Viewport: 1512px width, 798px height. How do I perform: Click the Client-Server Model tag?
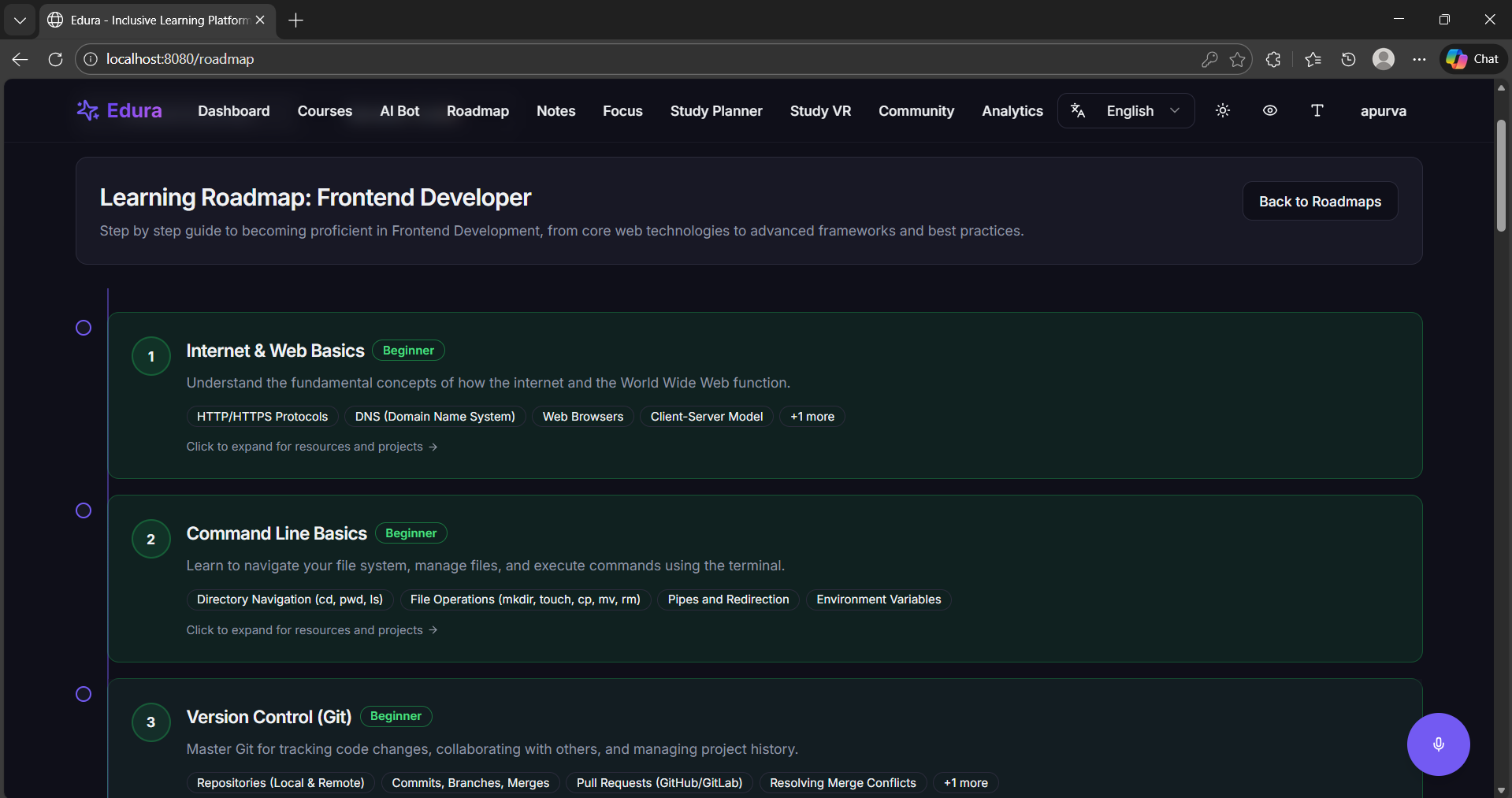pyautogui.click(x=707, y=417)
